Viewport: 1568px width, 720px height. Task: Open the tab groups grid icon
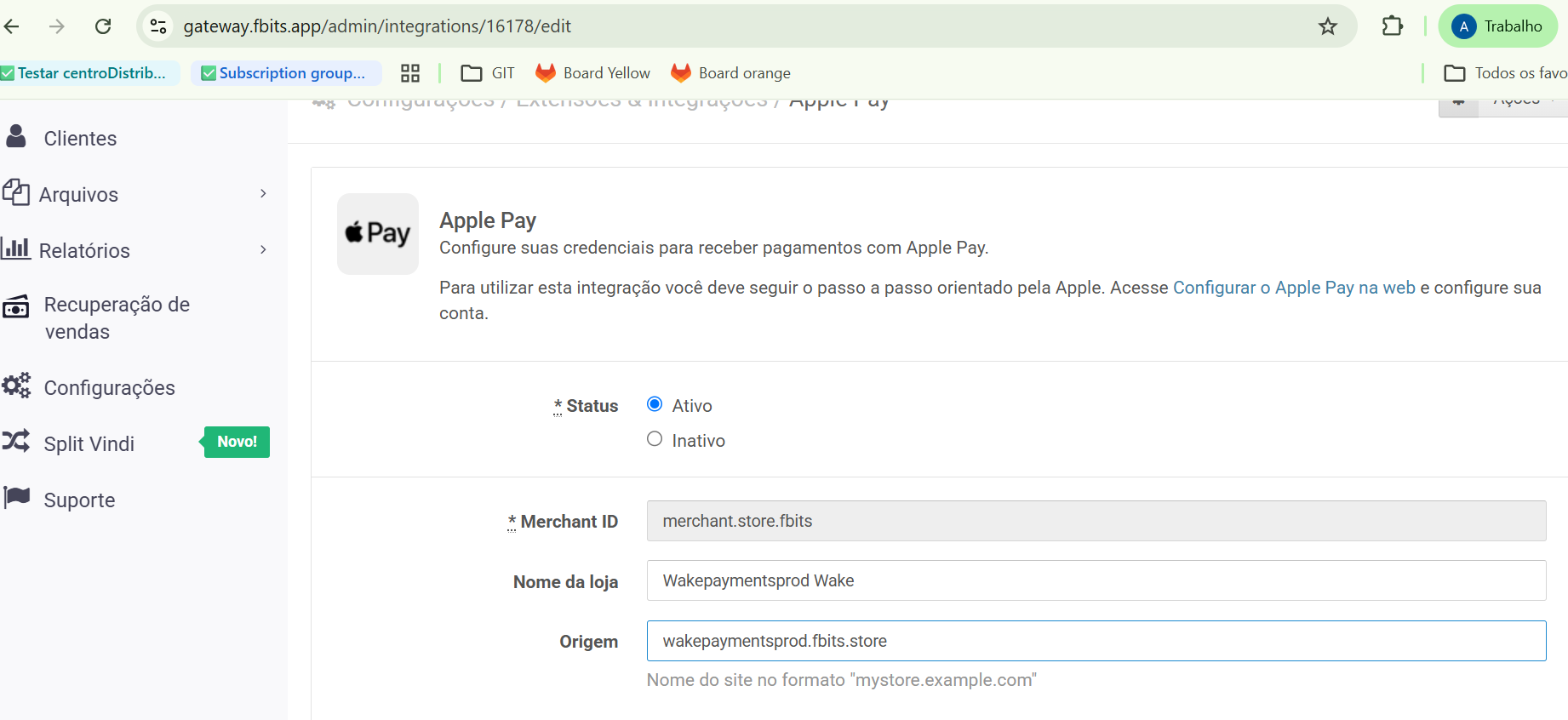[x=410, y=73]
